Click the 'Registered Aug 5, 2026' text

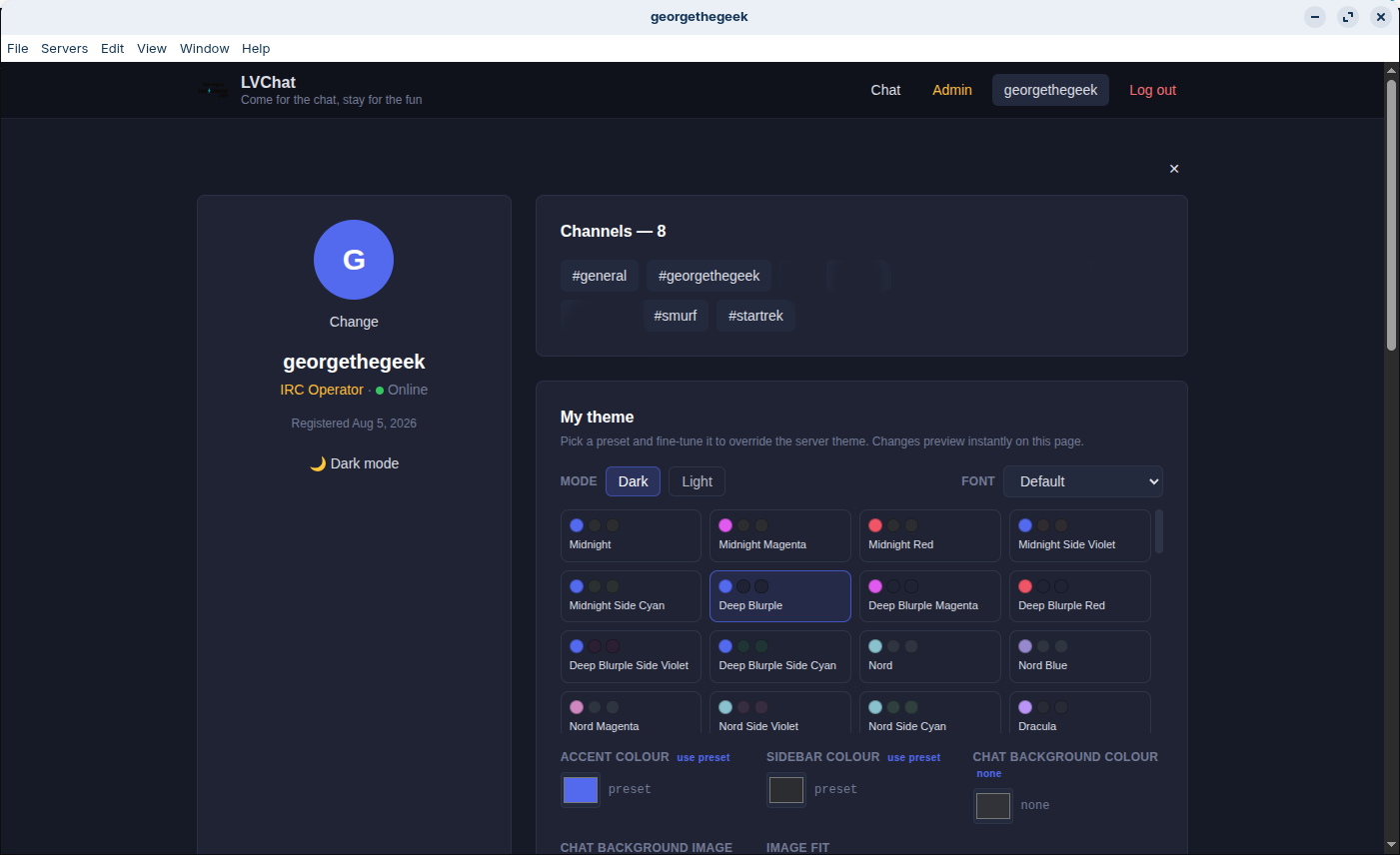[x=354, y=424]
